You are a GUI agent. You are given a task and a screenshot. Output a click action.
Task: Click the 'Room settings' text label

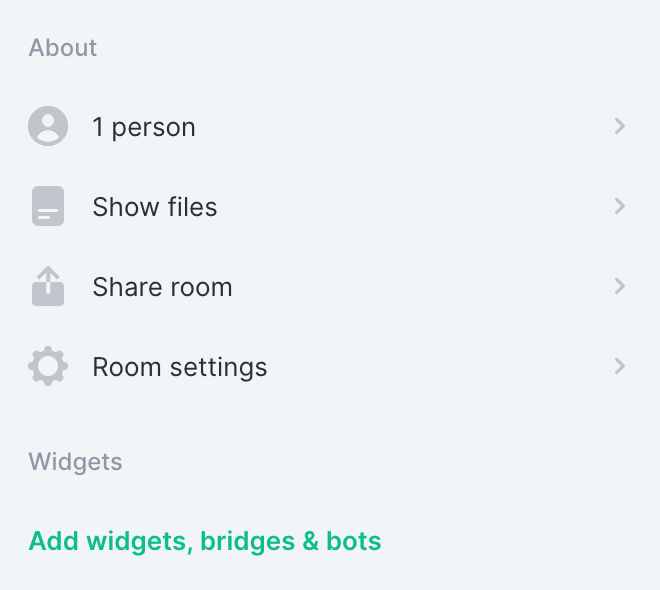click(x=180, y=367)
